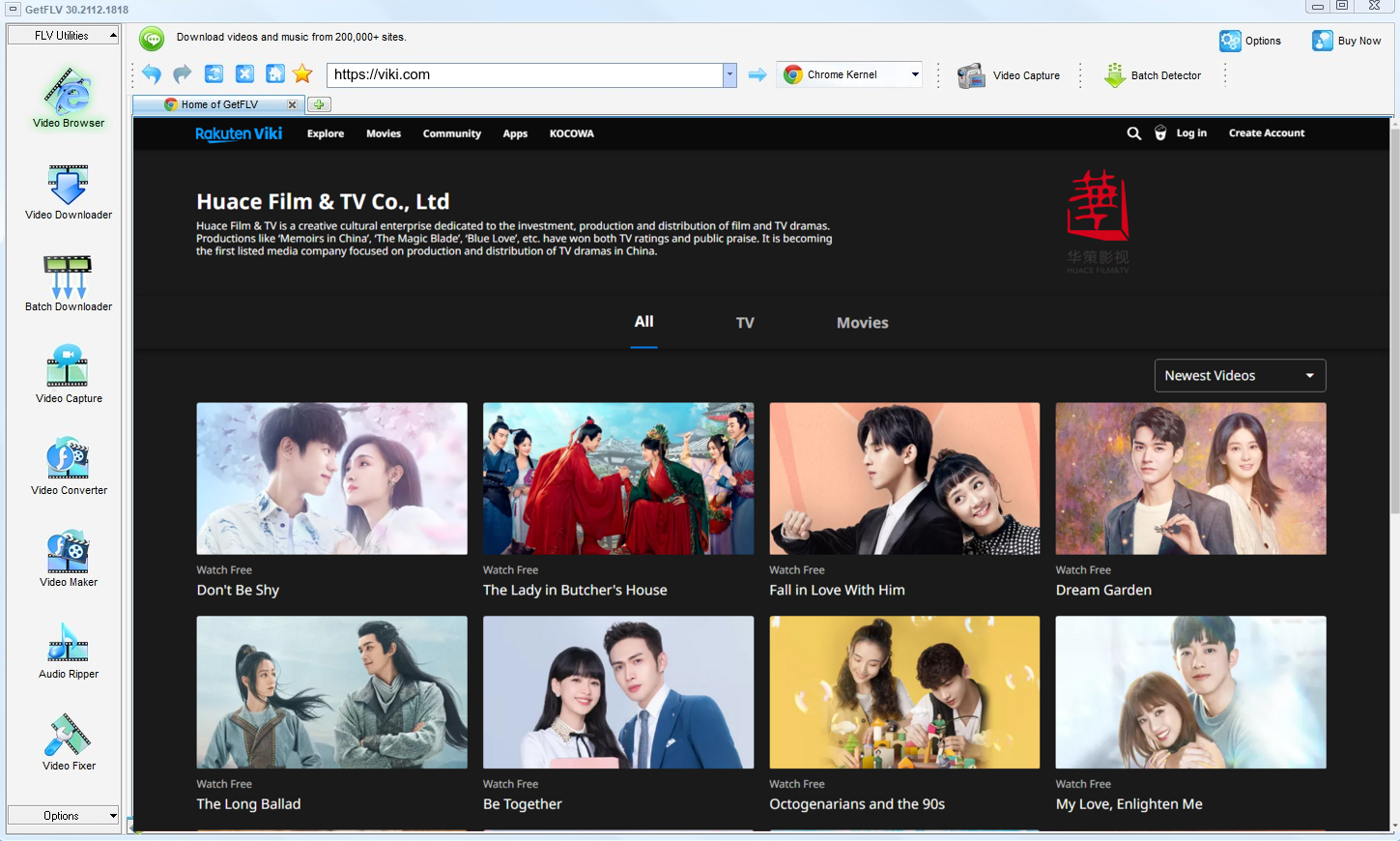This screenshot has height=841, width=1400.
Task: Open the My Love, Enlighten Me thumbnail
Action: click(x=1190, y=692)
